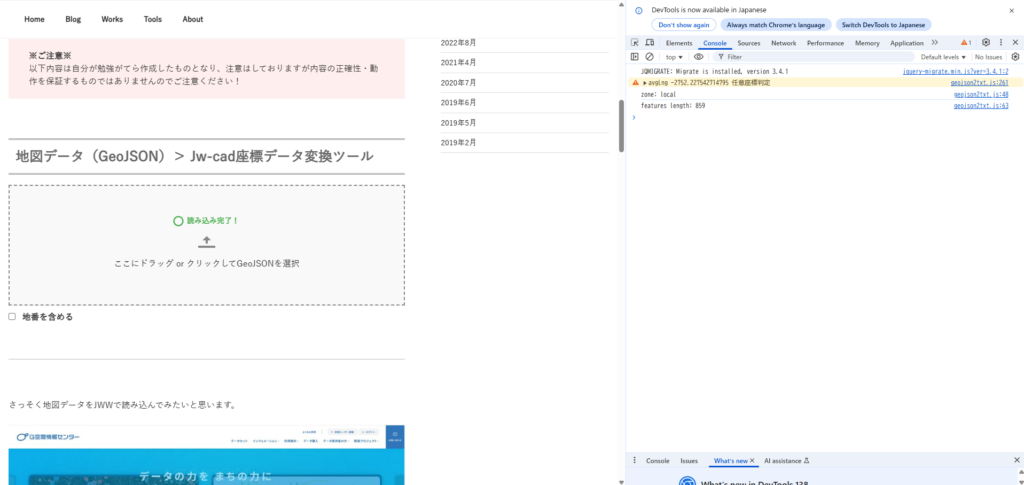The height and width of the screenshot is (485, 1024).
Task: Open the Default levels dropdown
Action: point(943,57)
